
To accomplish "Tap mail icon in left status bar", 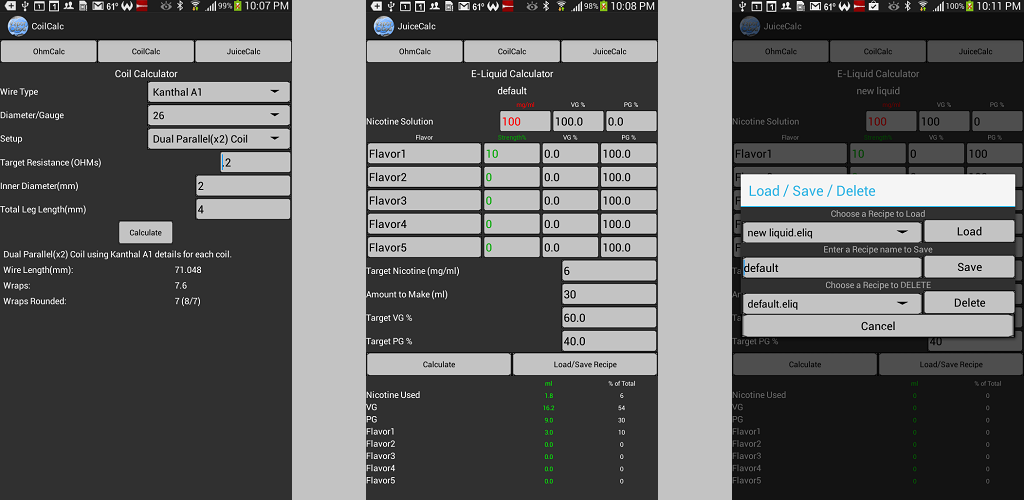I will [x=97, y=7].
